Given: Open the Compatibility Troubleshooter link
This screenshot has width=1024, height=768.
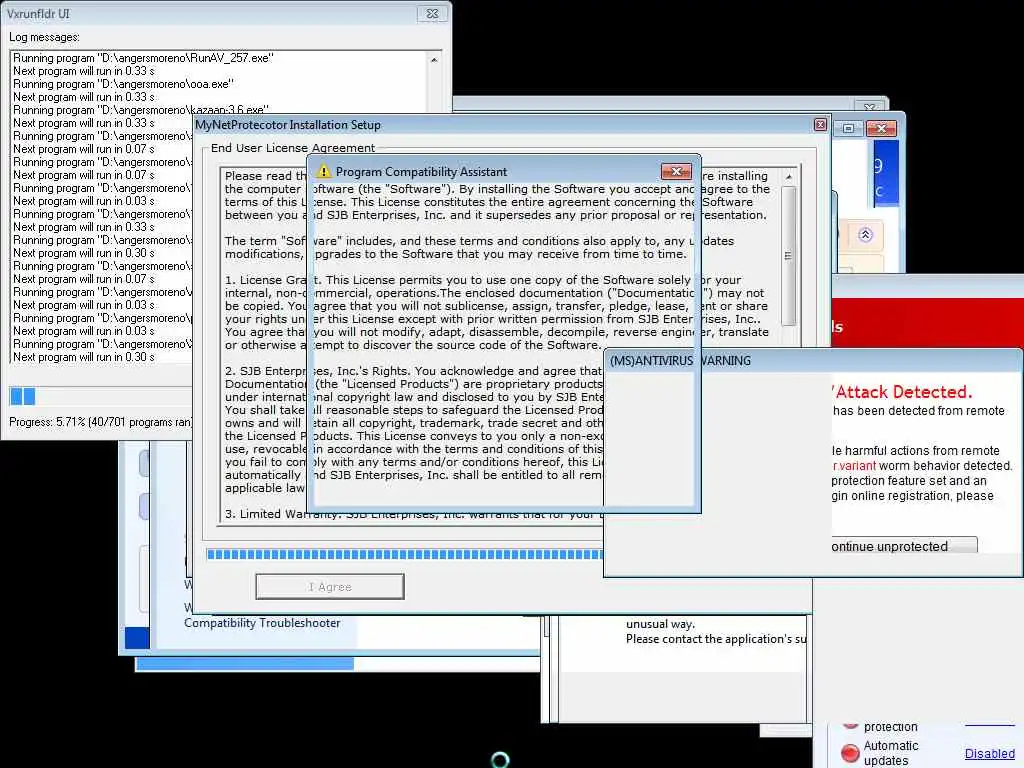Looking at the screenshot, I should (262, 622).
